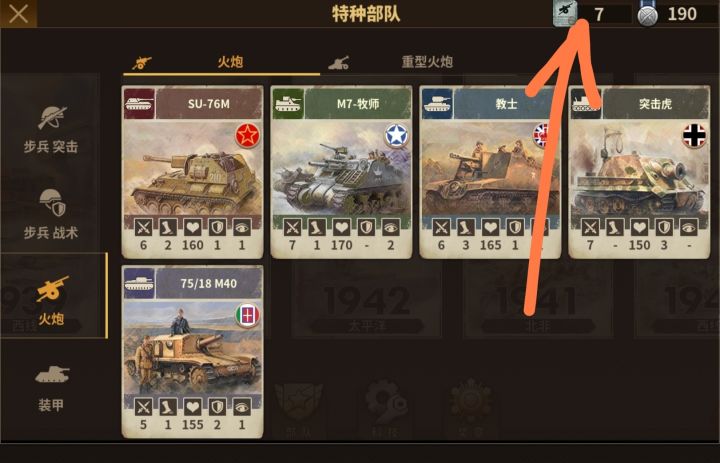
Task: Select the 步兵突击 sidebar category
Action: tap(51, 130)
